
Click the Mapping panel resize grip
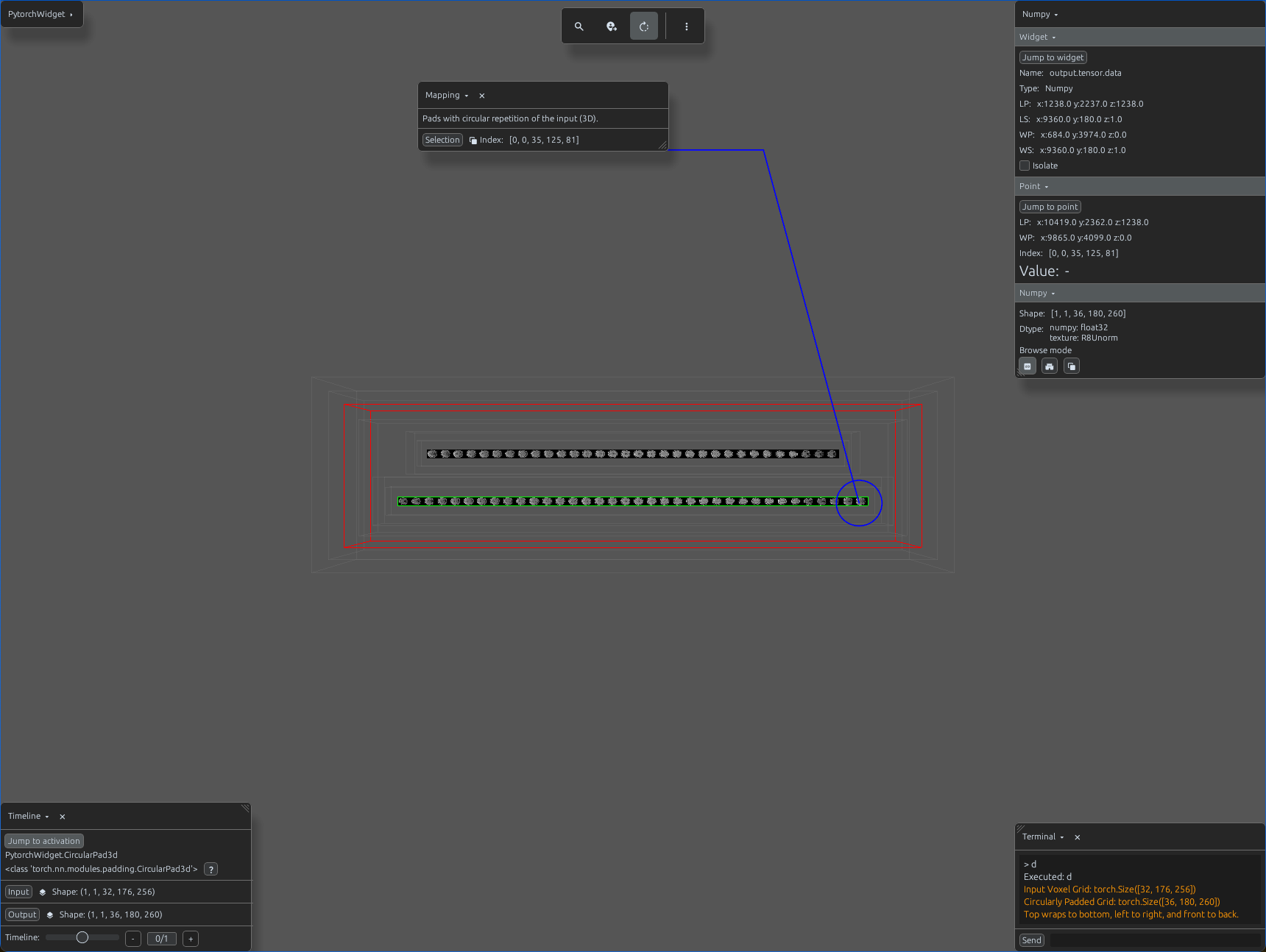click(x=662, y=146)
